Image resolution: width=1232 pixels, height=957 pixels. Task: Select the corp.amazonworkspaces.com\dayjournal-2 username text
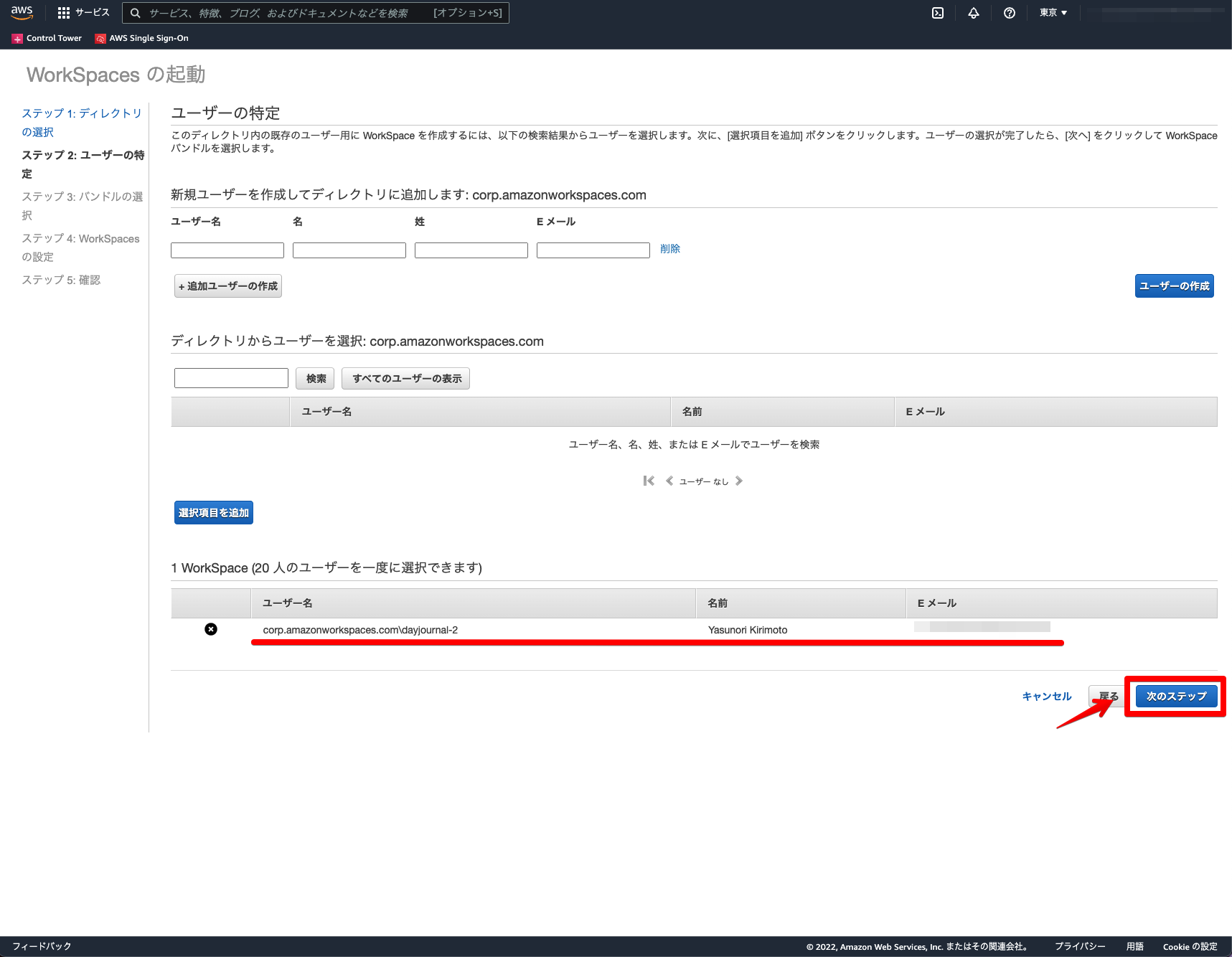coord(360,630)
